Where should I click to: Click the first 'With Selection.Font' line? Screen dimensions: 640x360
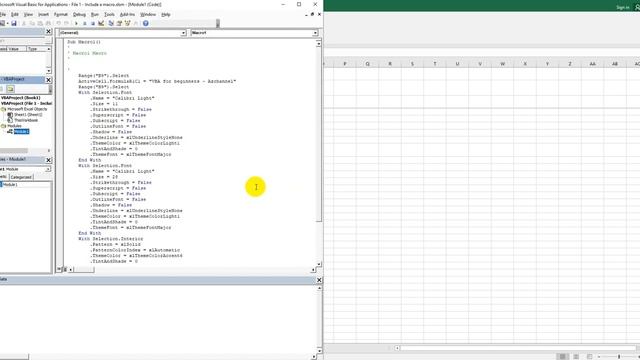click(x=105, y=93)
